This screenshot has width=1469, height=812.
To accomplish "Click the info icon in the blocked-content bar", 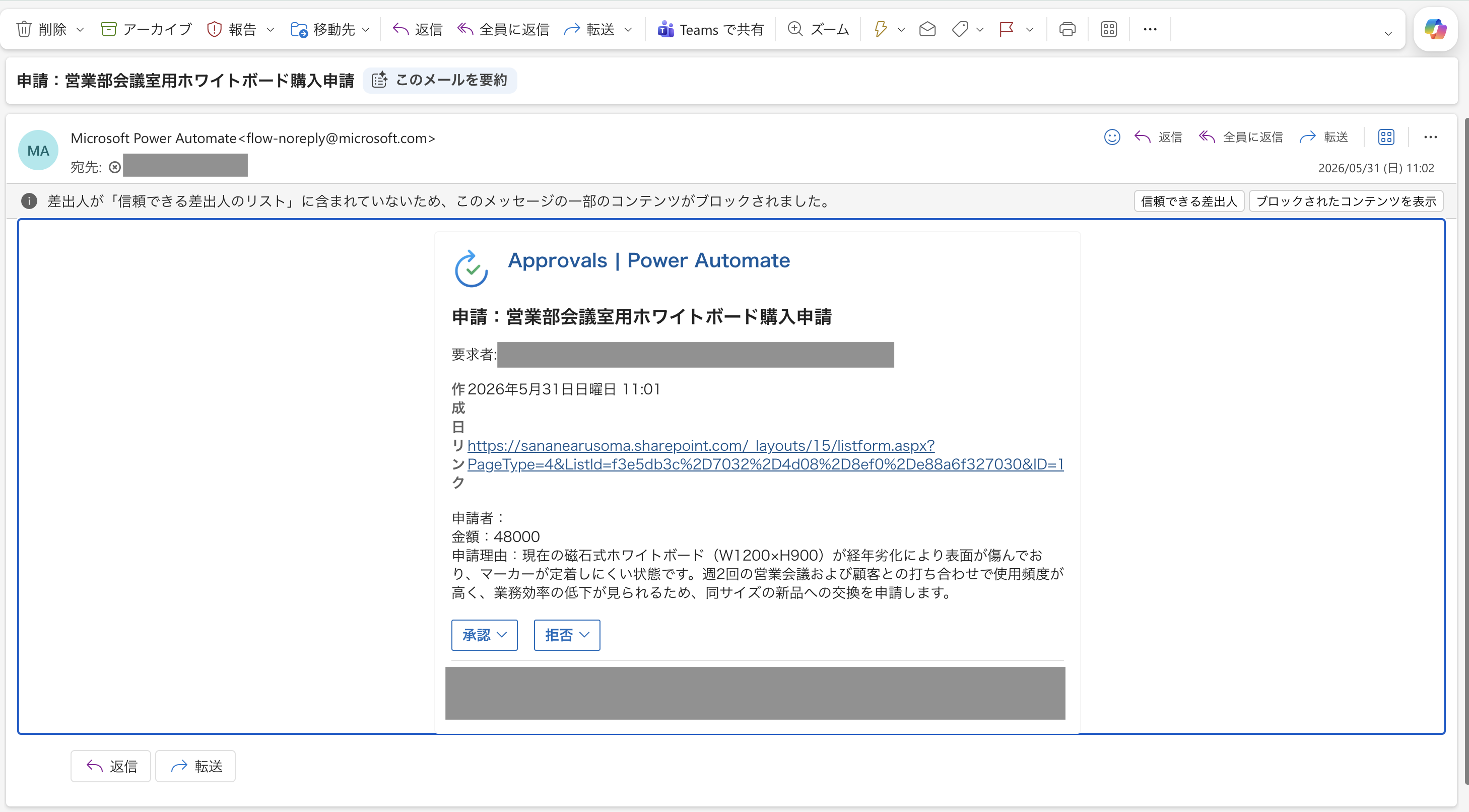I will tap(29, 200).
